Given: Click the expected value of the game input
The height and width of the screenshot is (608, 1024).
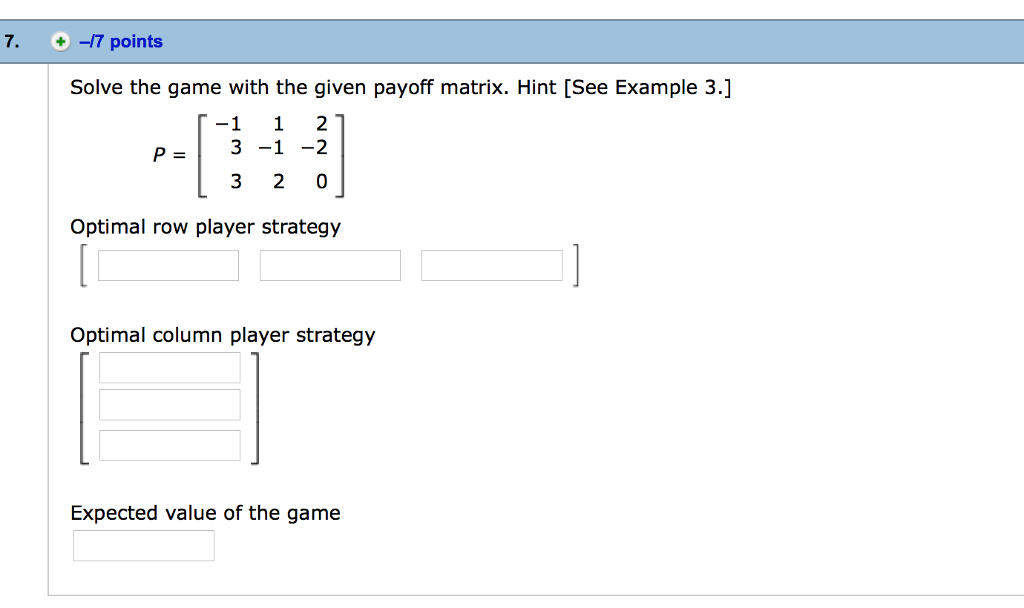Looking at the screenshot, I should (143, 545).
